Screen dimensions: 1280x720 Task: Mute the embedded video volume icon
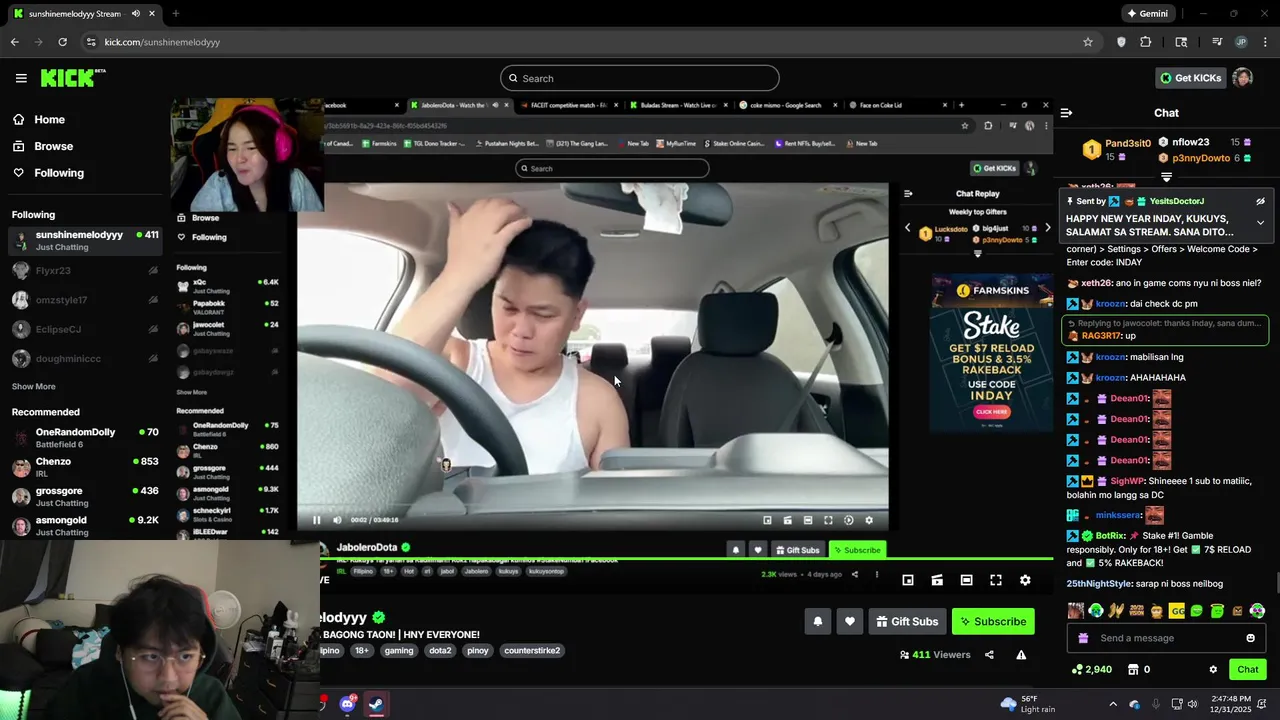(337, 520)
